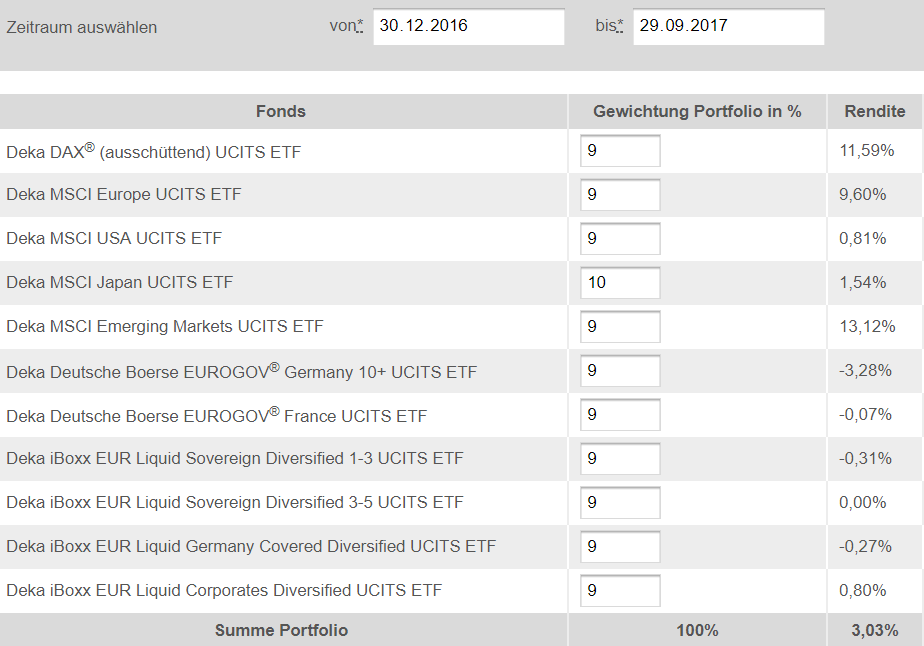Focus the Deka MSCI USA weighting input
Viewport: 924px width, 646px height.
coord(620,239)
